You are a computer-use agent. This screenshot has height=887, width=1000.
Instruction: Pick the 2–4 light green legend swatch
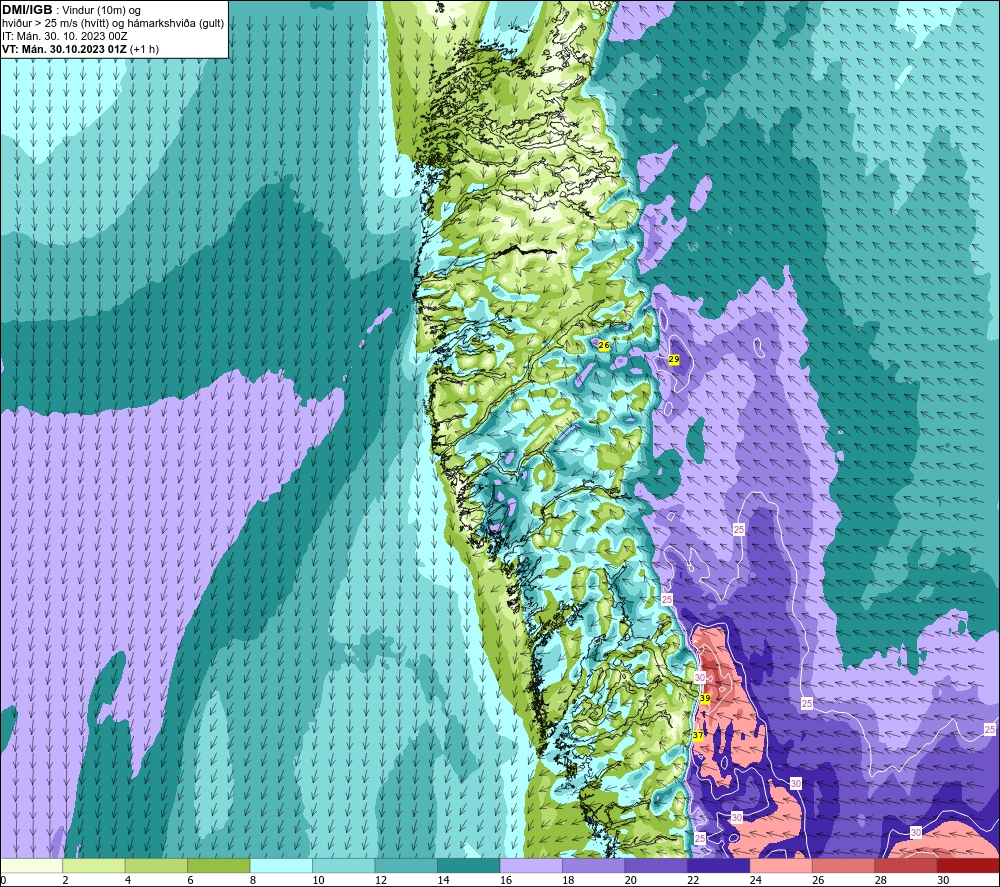(94, 865)
